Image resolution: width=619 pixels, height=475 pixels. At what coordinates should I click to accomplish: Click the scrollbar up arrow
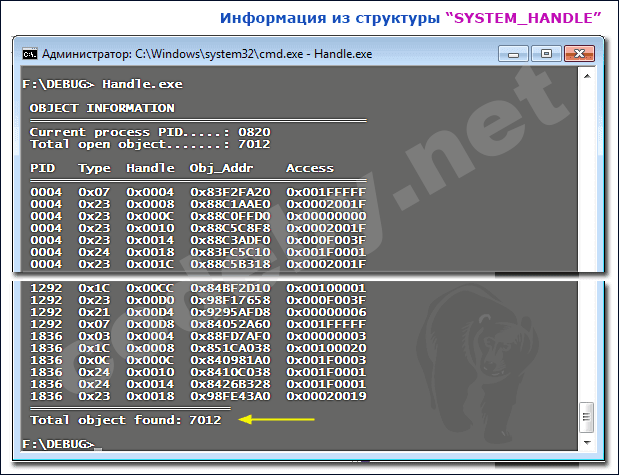[587, 76]
